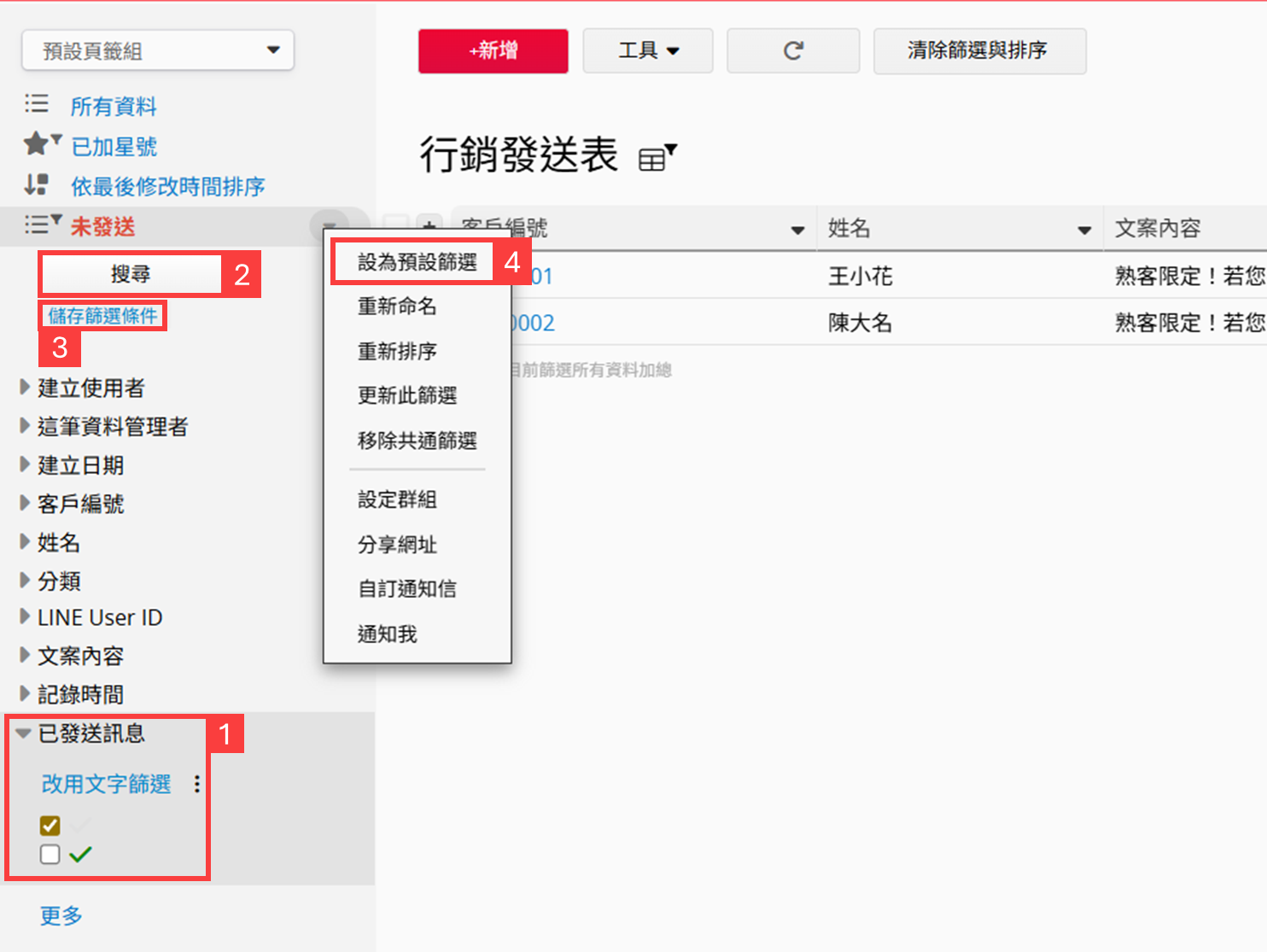Click the 陳大名 cell in the table

point(860,323)
